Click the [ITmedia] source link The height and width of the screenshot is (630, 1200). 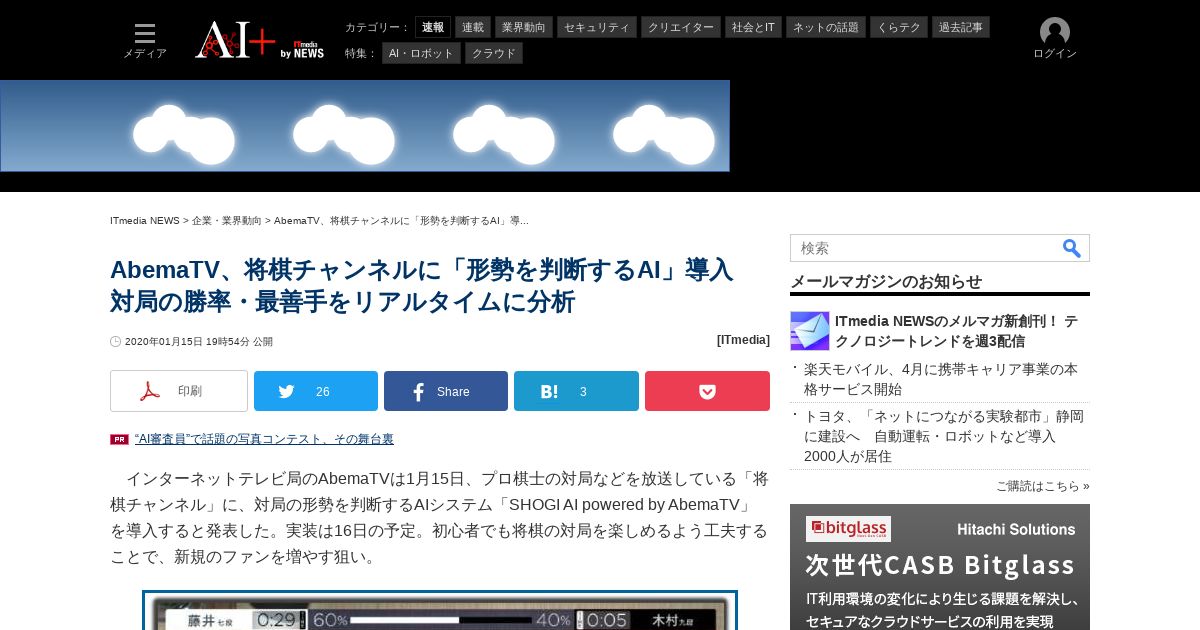tap(743, 340)
